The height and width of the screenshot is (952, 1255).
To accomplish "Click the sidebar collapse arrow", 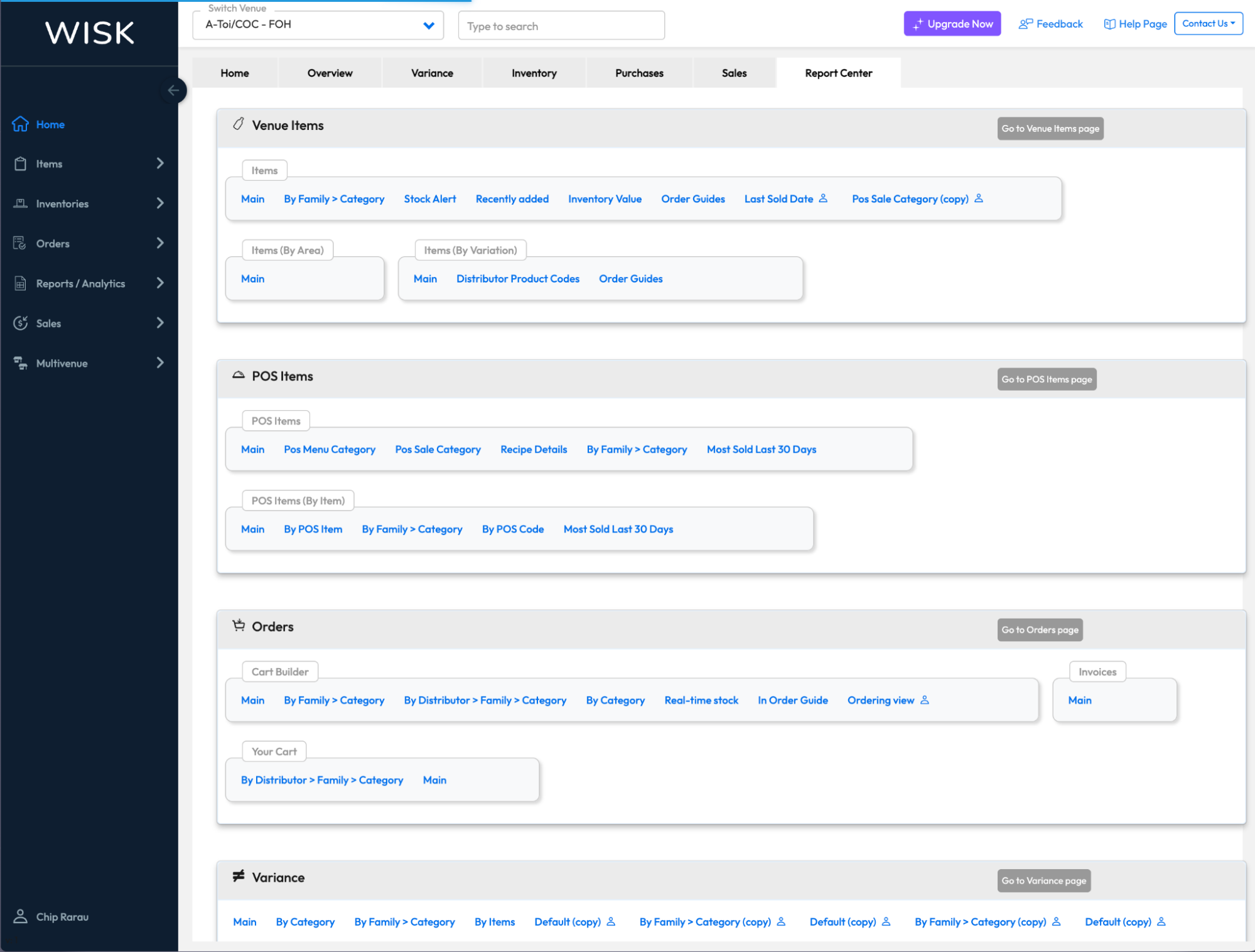I will 174,90.
